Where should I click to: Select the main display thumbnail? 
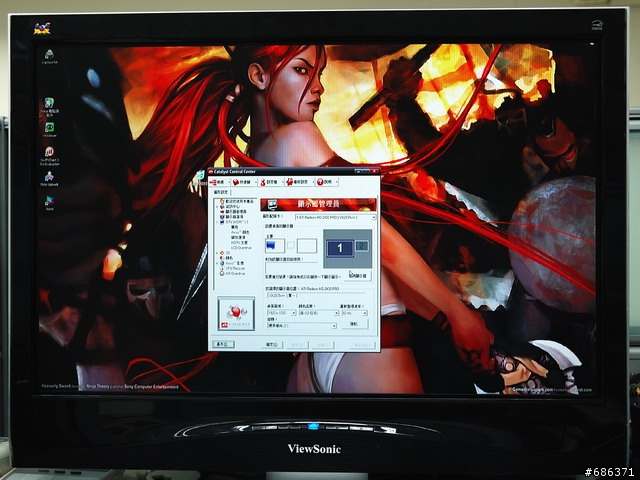pyautogui.click(x=275, y=246)
